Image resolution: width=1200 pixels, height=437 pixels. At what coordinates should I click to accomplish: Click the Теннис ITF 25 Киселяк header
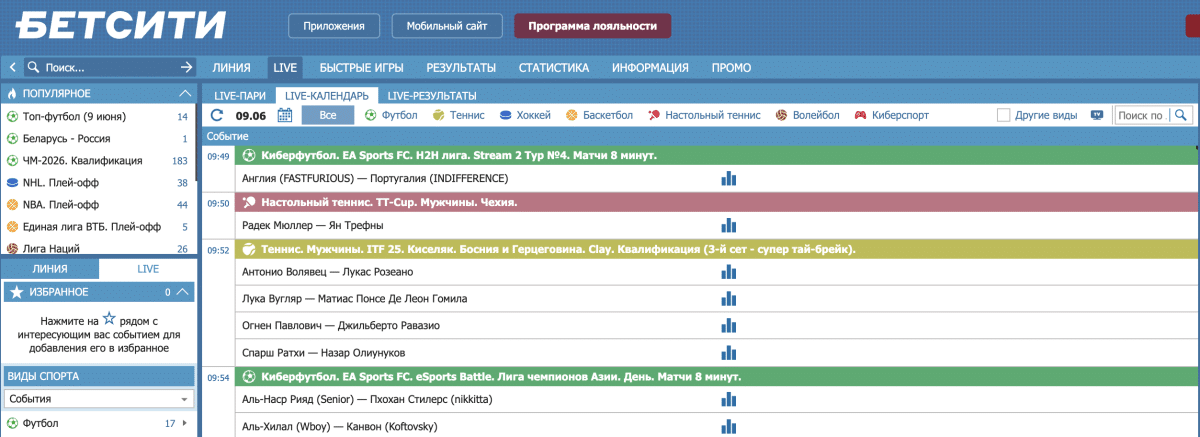coord(716,249)
